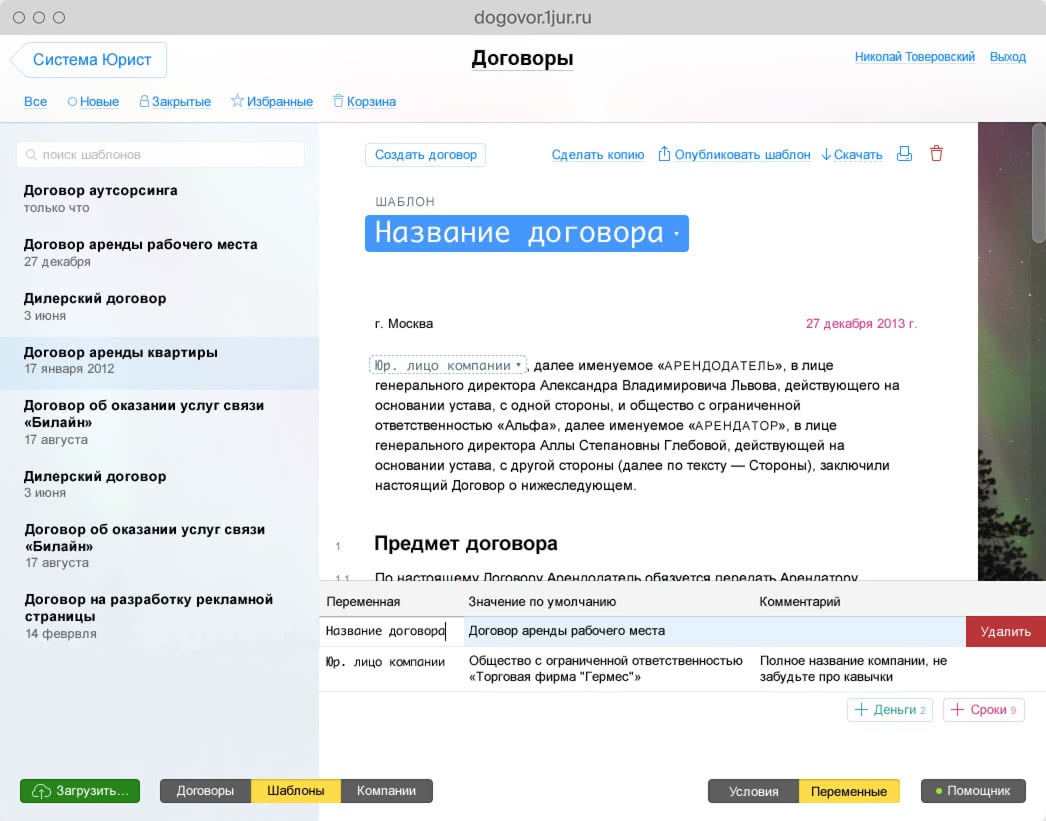Select the Все filter tab

pos(35,102)
